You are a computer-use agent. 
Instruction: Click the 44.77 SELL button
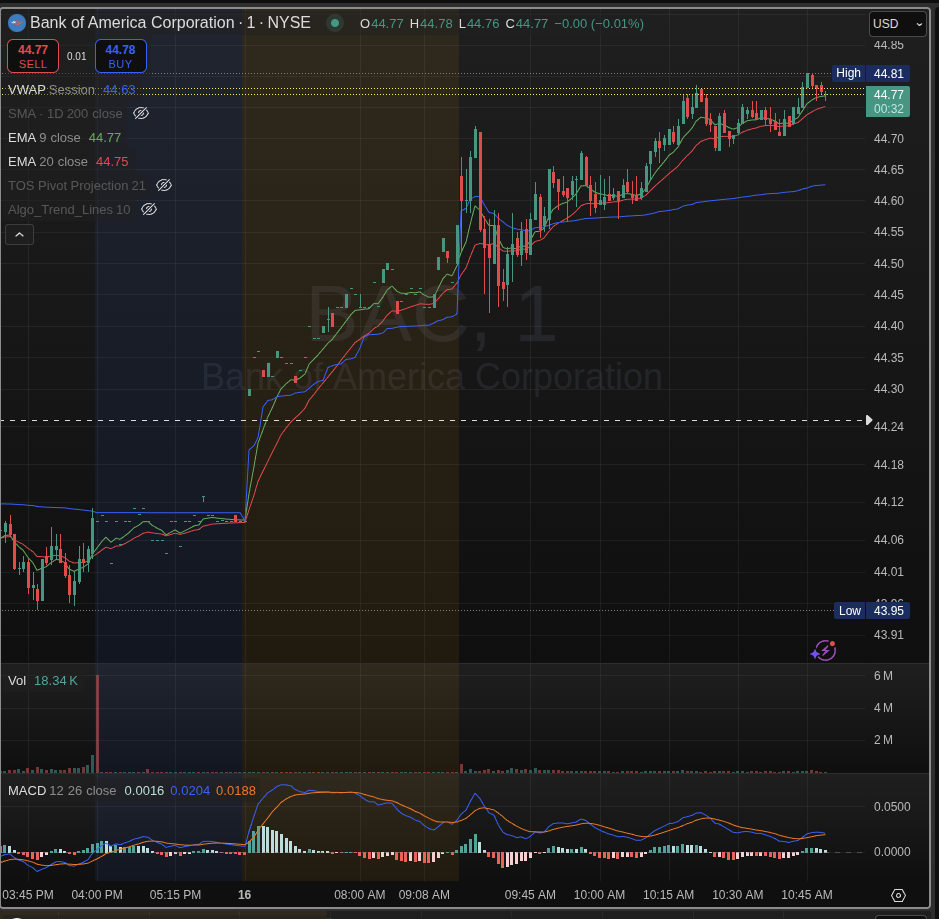tap(33, 56)
